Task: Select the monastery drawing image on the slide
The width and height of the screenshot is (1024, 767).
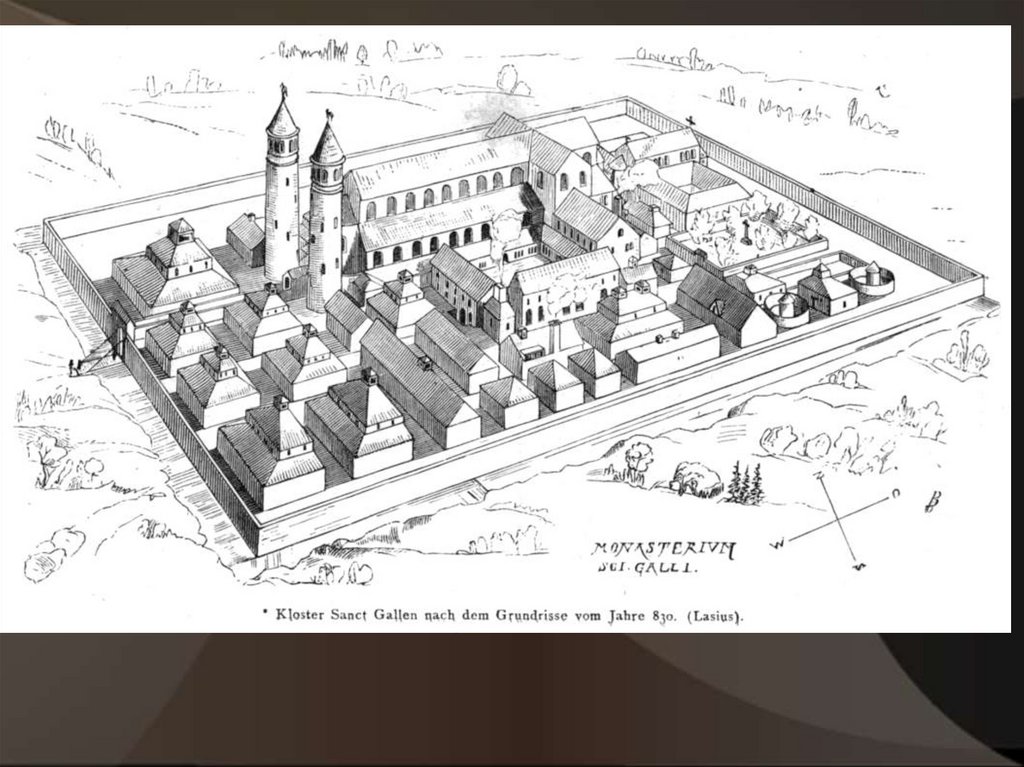Action: [x=505, y=329]
